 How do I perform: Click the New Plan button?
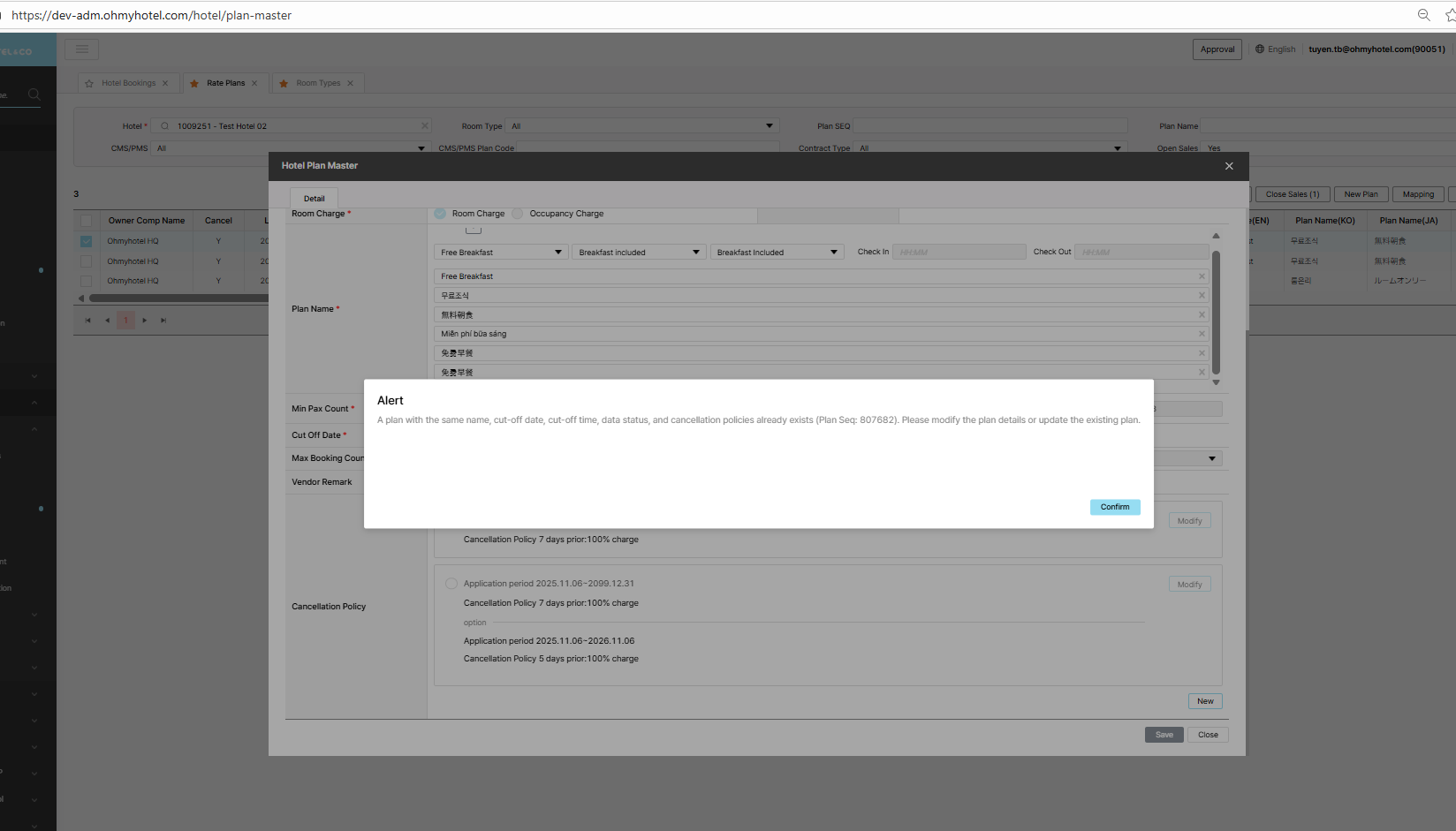point(1361,194)
